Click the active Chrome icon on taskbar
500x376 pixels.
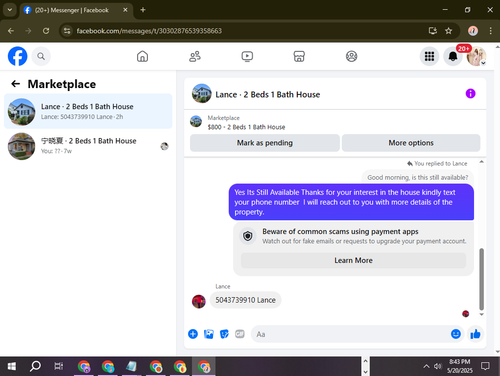[x=204, y=367]
